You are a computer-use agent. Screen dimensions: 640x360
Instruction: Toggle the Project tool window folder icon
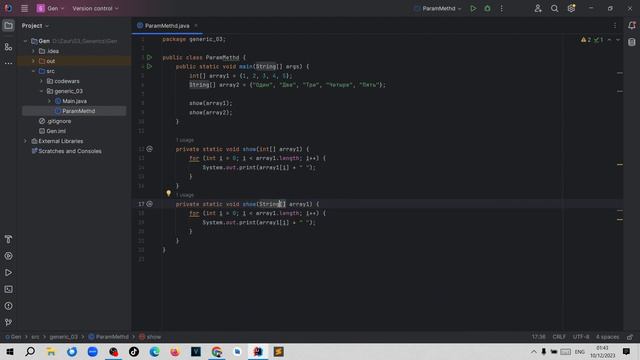pos(8,26)
